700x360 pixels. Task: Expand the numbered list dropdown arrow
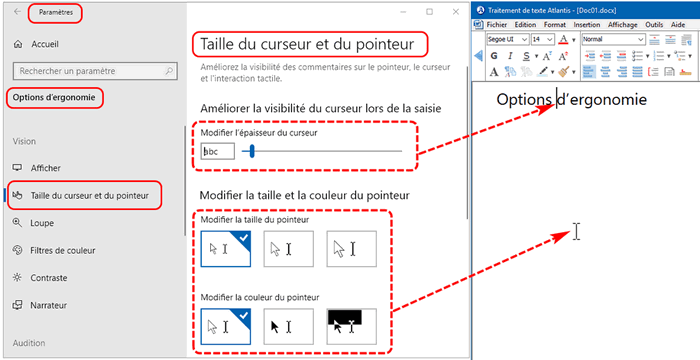tap(669, 56)
